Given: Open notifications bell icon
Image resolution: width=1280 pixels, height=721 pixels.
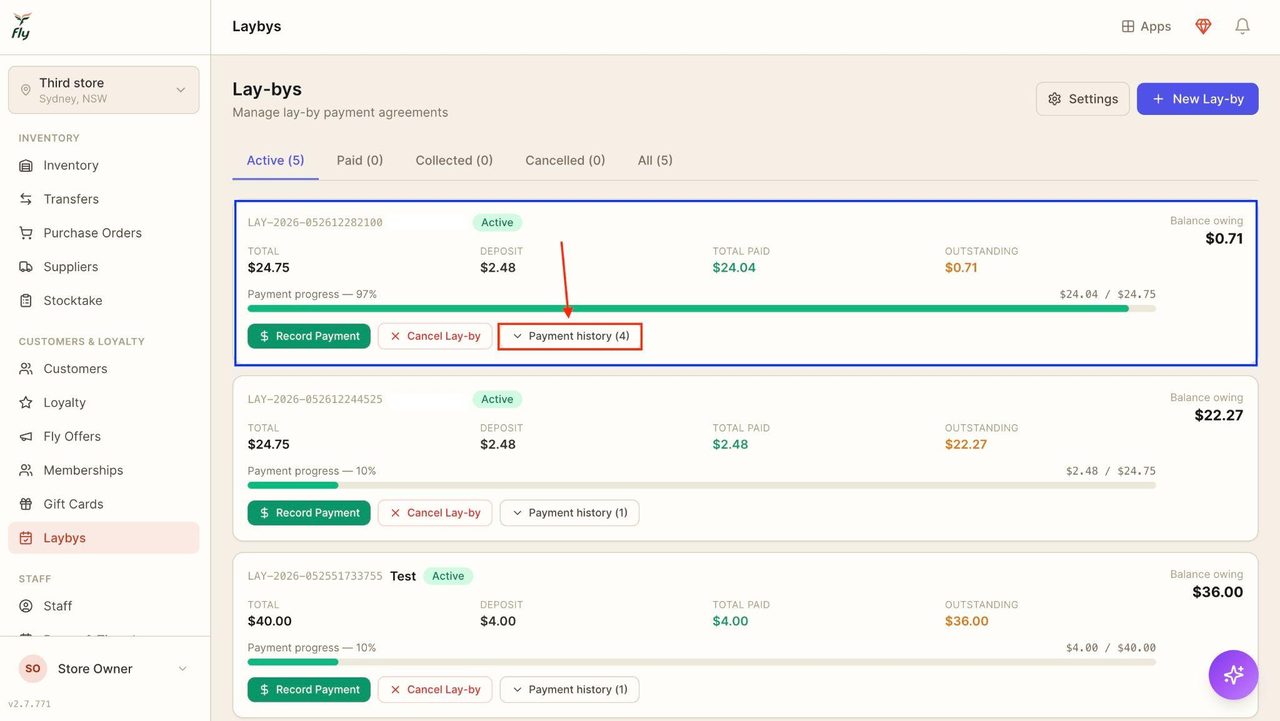Looking at the screenshot, I should (x=1242, y=26).
